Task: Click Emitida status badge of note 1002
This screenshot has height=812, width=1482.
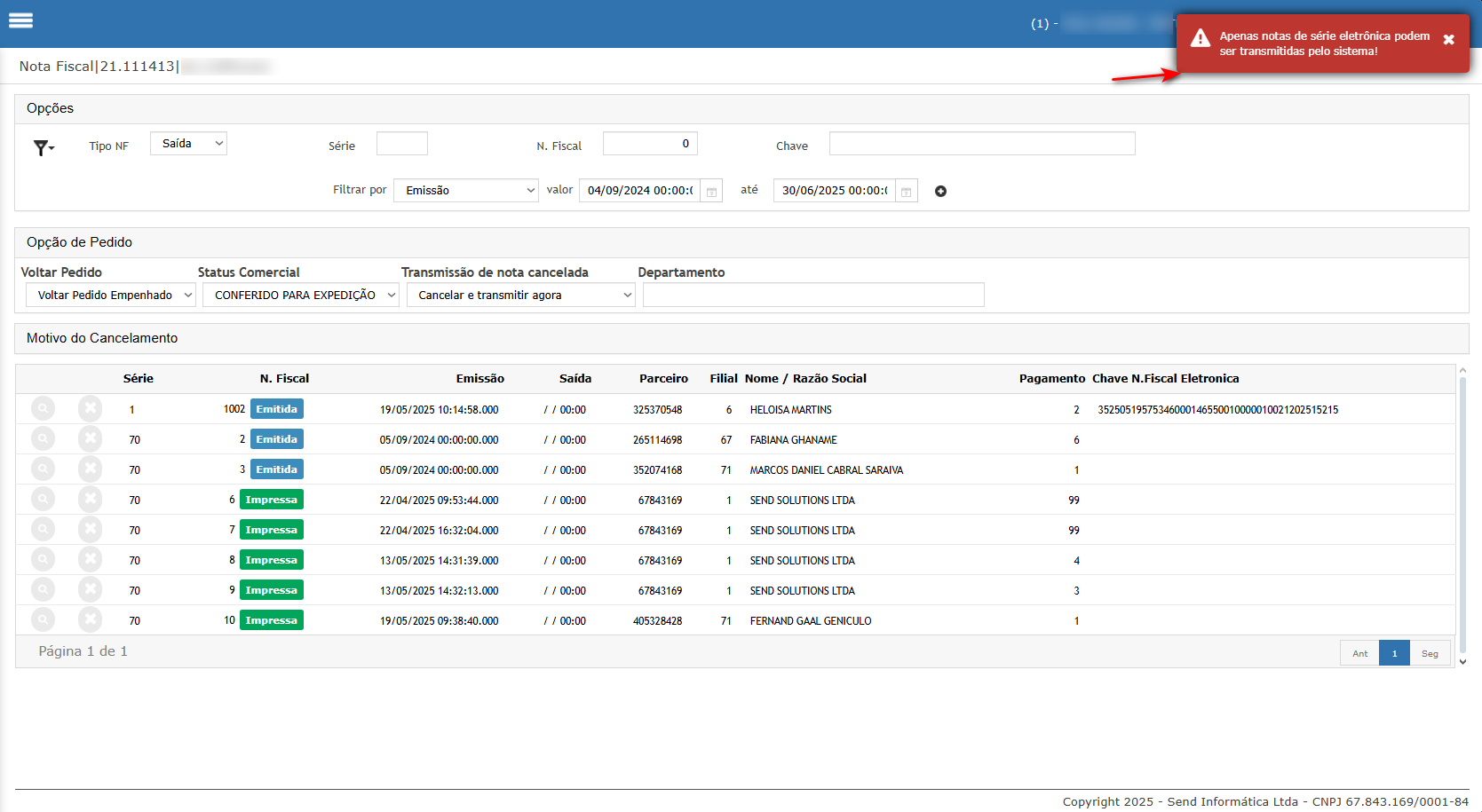Action: tap(277, 409)
